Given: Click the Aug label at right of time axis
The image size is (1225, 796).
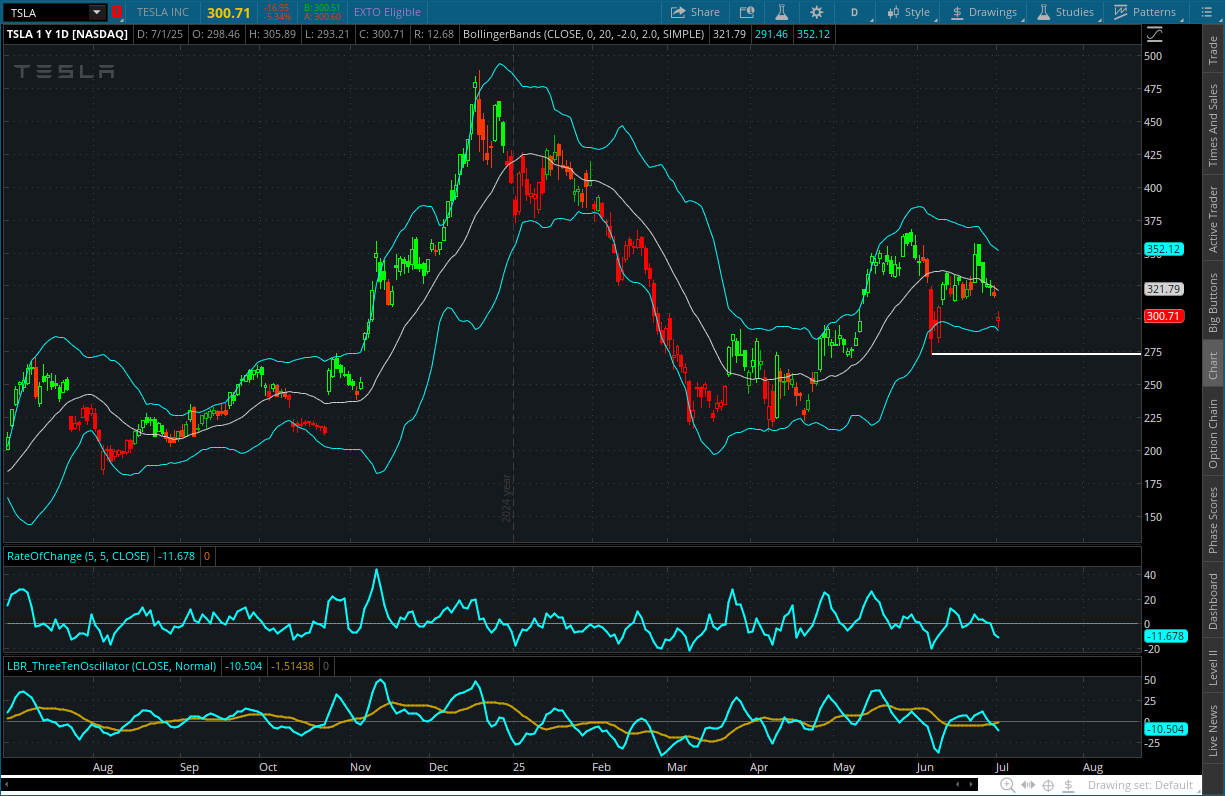Looking at the screenshot, I should (1093, 767).
